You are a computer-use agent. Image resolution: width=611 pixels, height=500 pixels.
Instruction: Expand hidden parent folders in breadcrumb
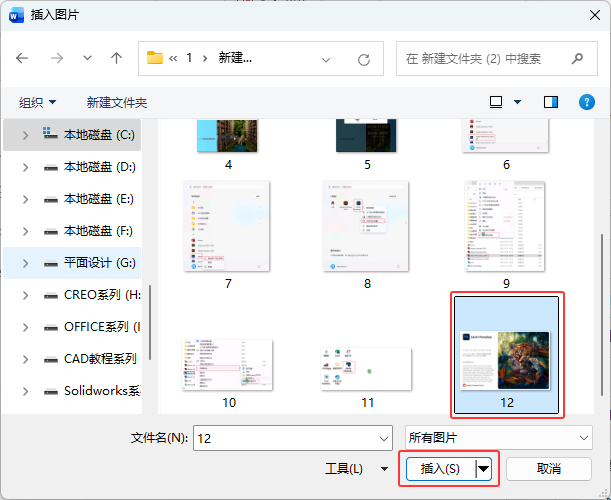click(173, 58)
